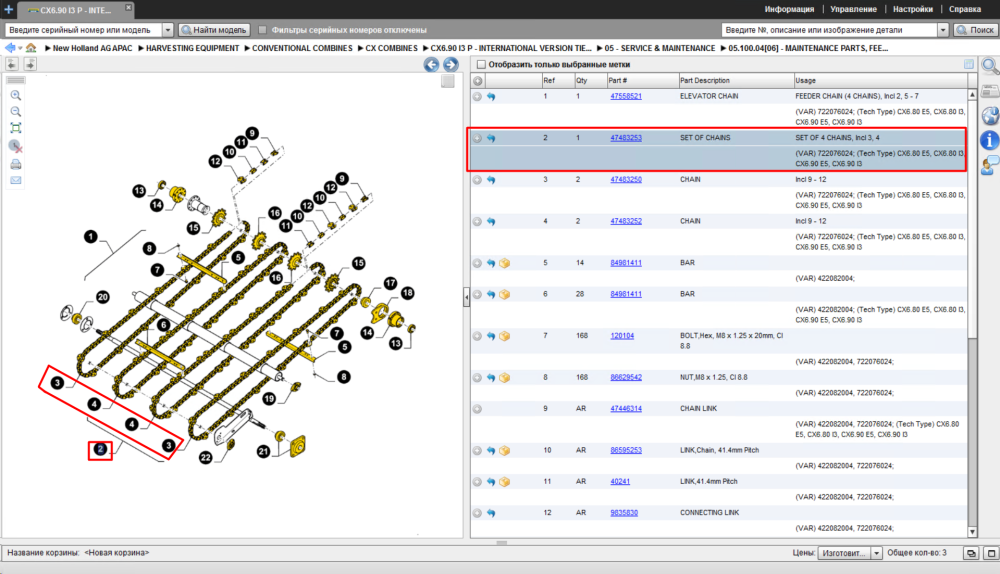Toggle selection circle on CHAIN ref 4
Image resolution: width=1000 pixels, height=574 pixels.
[x=477, y=221]
